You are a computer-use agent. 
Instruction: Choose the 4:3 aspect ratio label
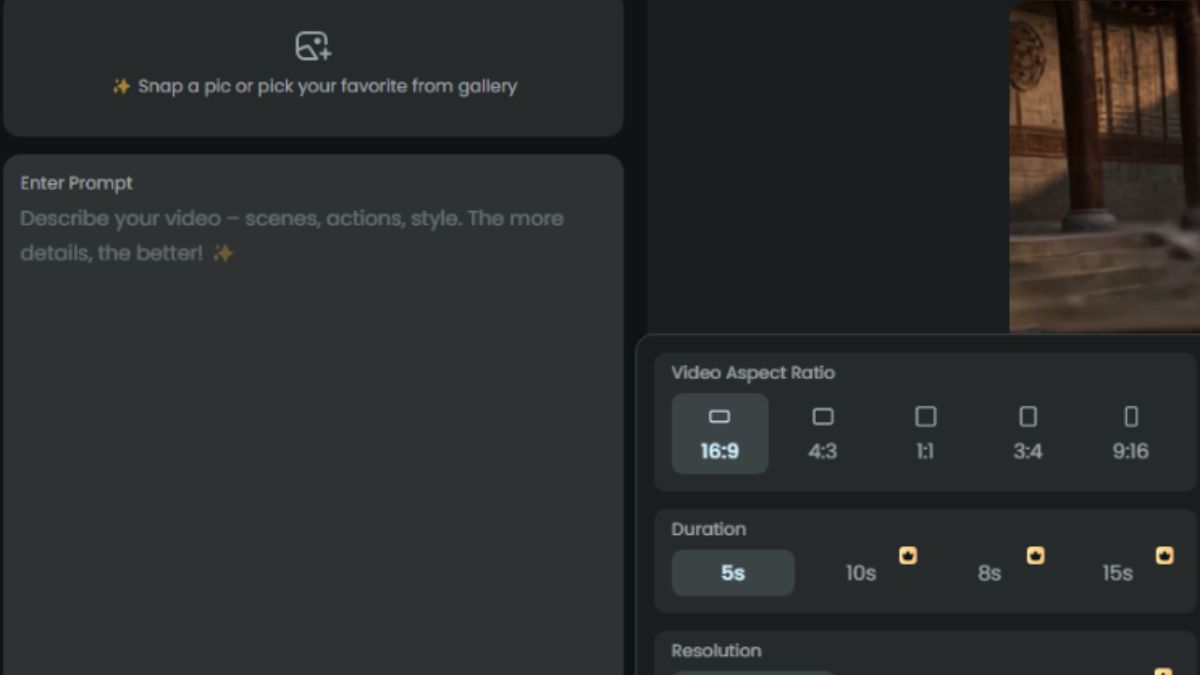click(823, 451)
